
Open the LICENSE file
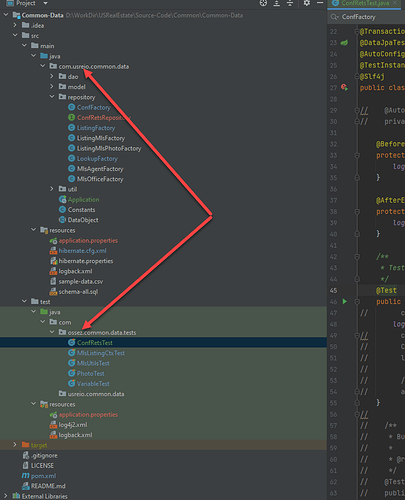(42, 466)
